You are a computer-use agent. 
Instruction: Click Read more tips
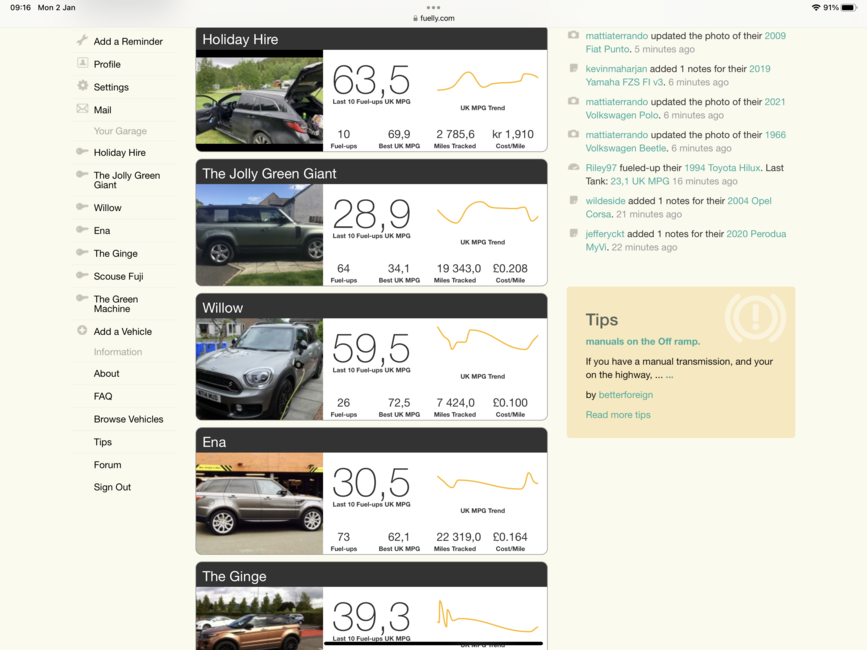click(x=618, y=415)
